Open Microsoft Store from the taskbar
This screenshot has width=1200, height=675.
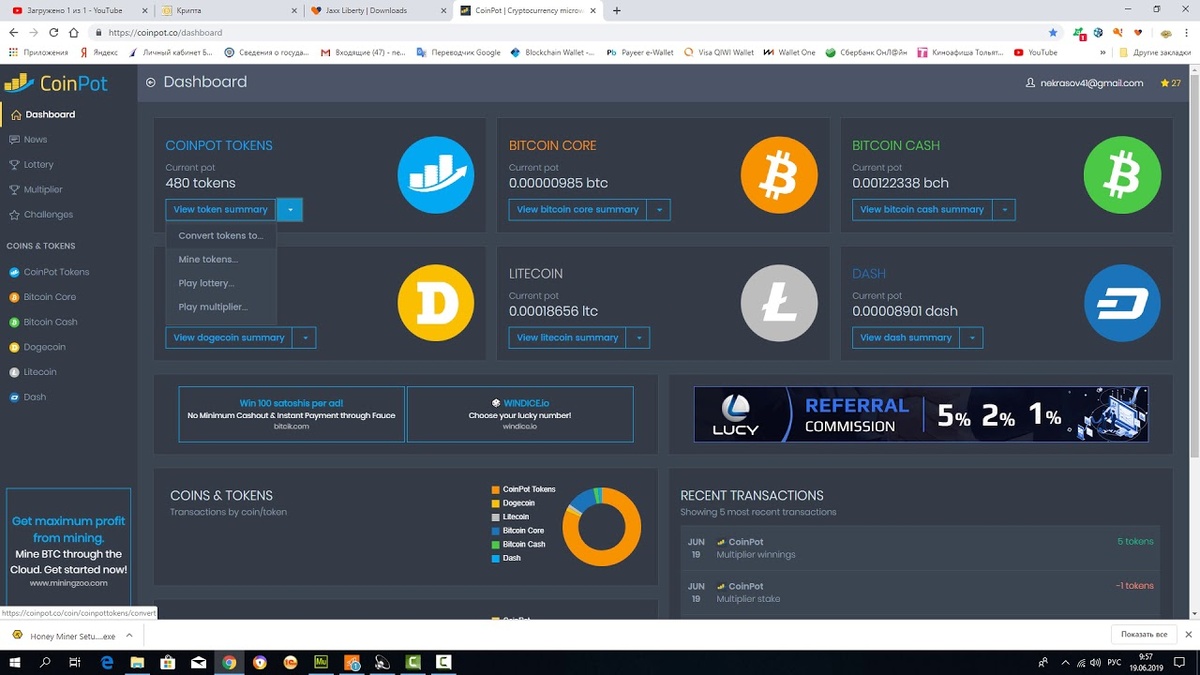pos(167,662)
